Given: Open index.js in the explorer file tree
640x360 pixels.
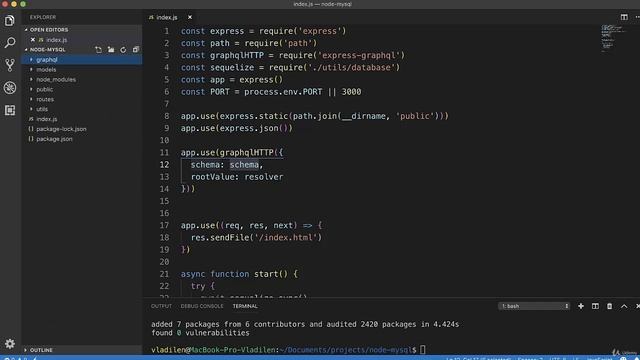Looking at the screenshot, I should tap(82, 119).
